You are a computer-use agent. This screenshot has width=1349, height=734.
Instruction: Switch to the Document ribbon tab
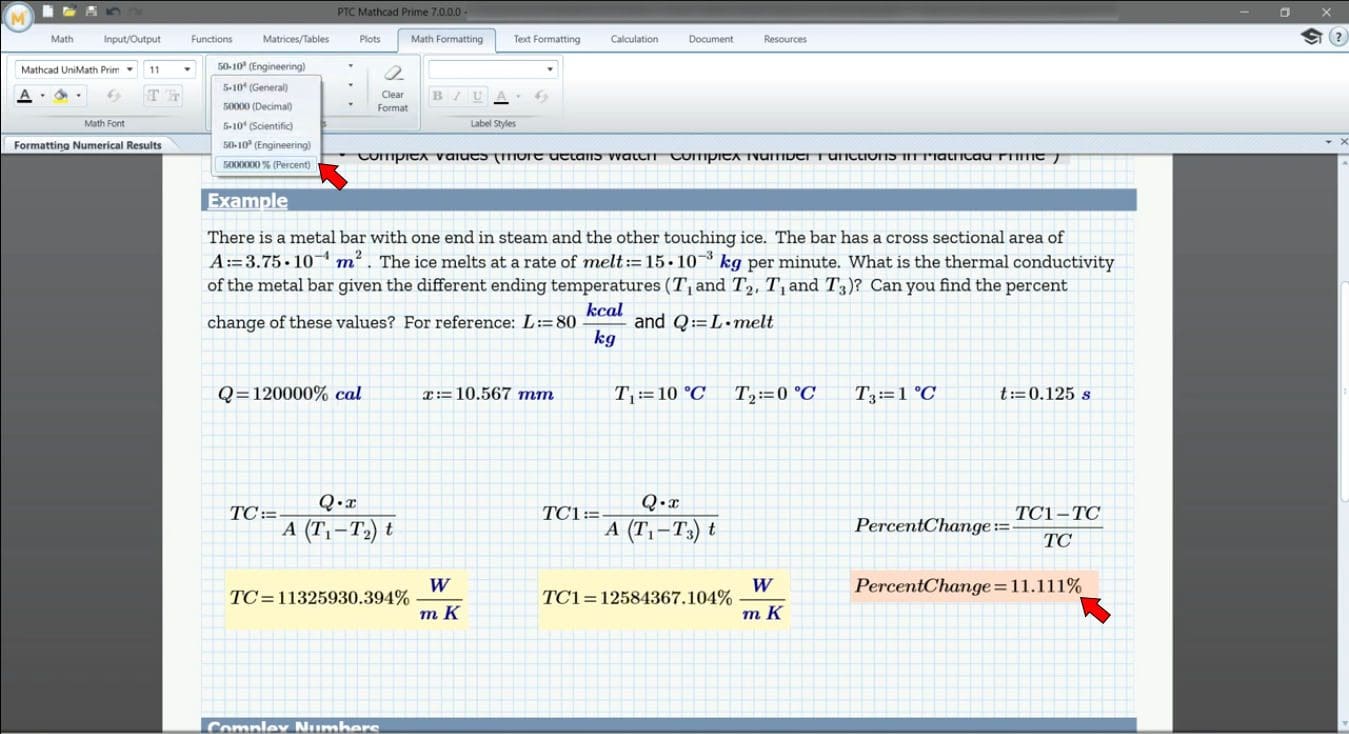tap(711, 39)
